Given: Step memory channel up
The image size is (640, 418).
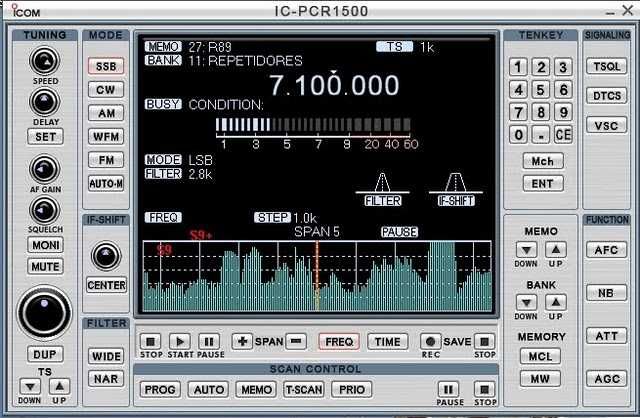Looking at the screenshot, I should [556, 250].
